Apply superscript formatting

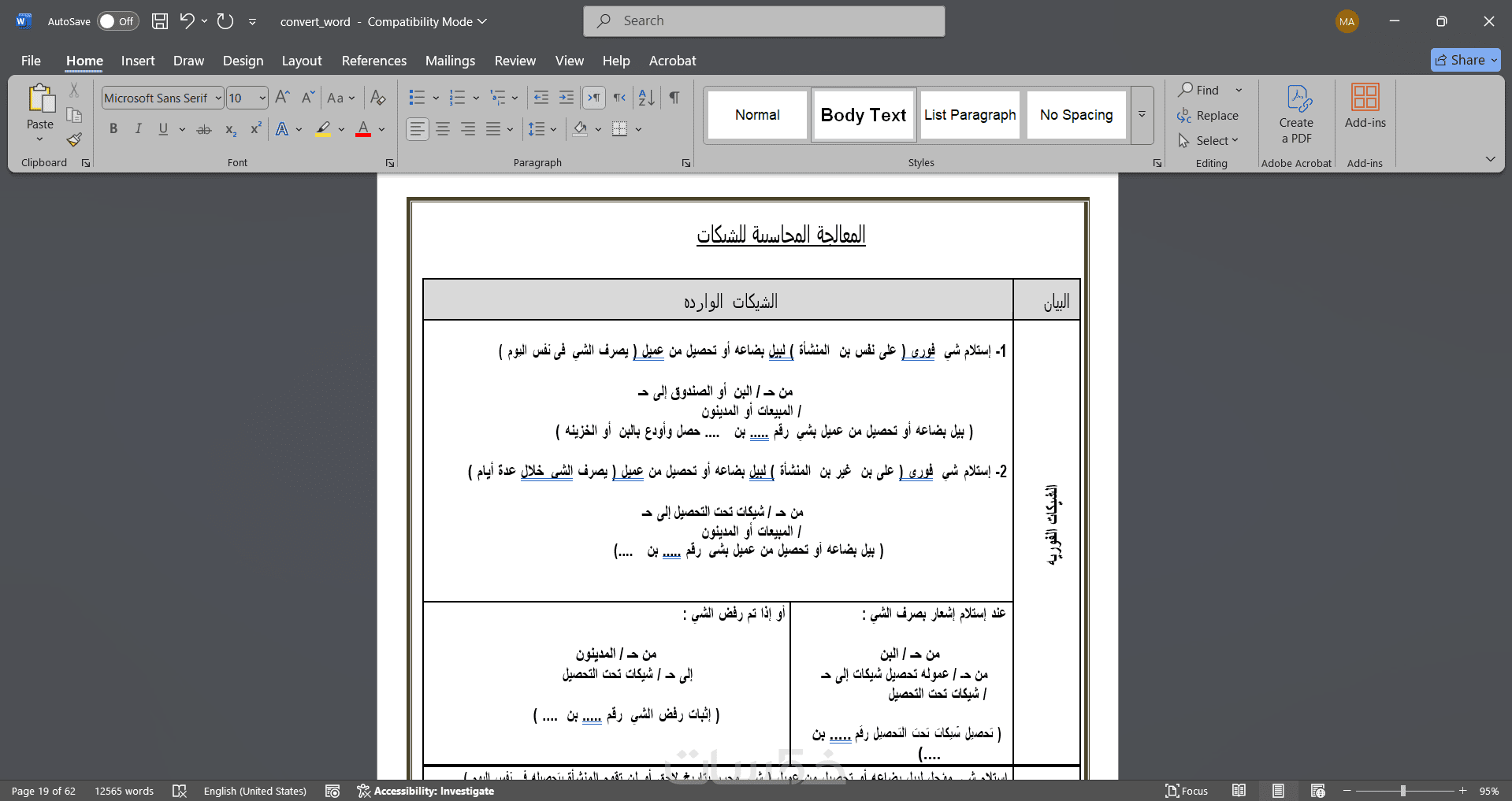[x=256, y=129]
